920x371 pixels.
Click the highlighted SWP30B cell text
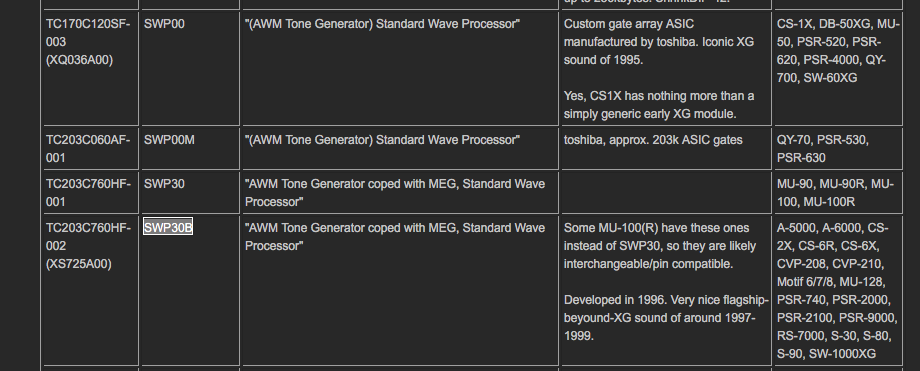coord(168,228)
